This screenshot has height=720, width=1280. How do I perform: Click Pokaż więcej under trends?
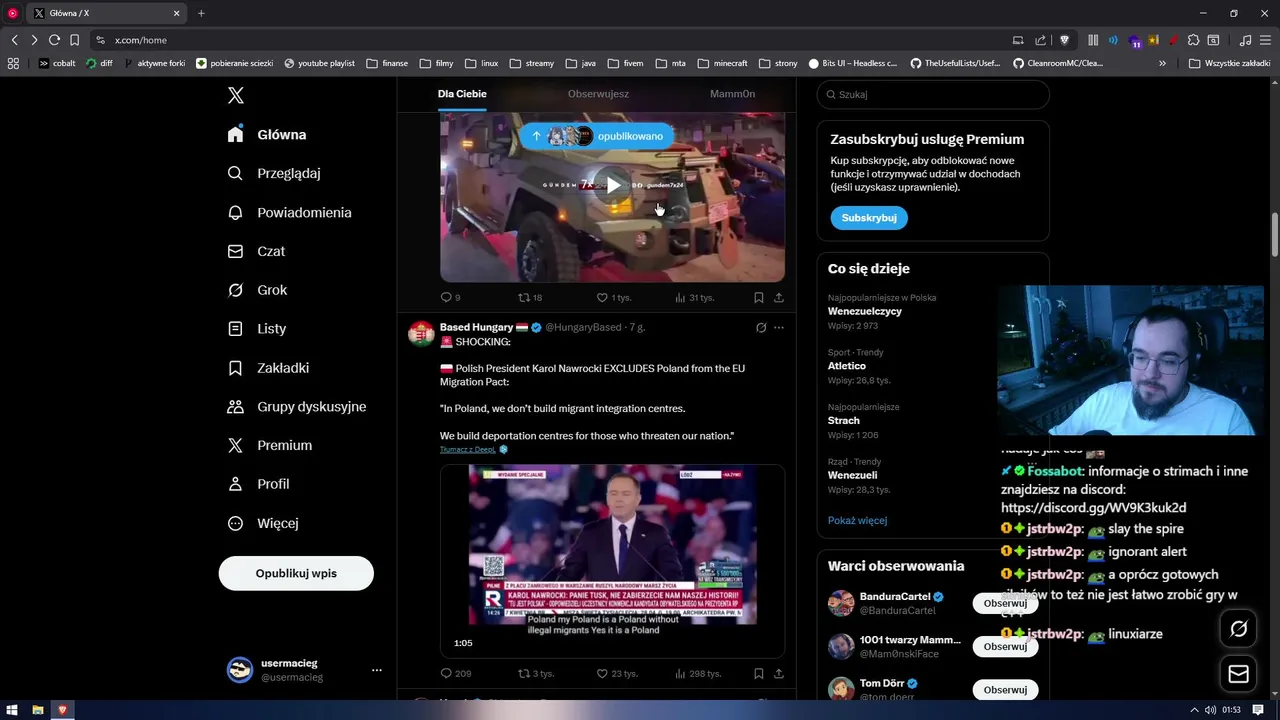(x=857, y=520)
